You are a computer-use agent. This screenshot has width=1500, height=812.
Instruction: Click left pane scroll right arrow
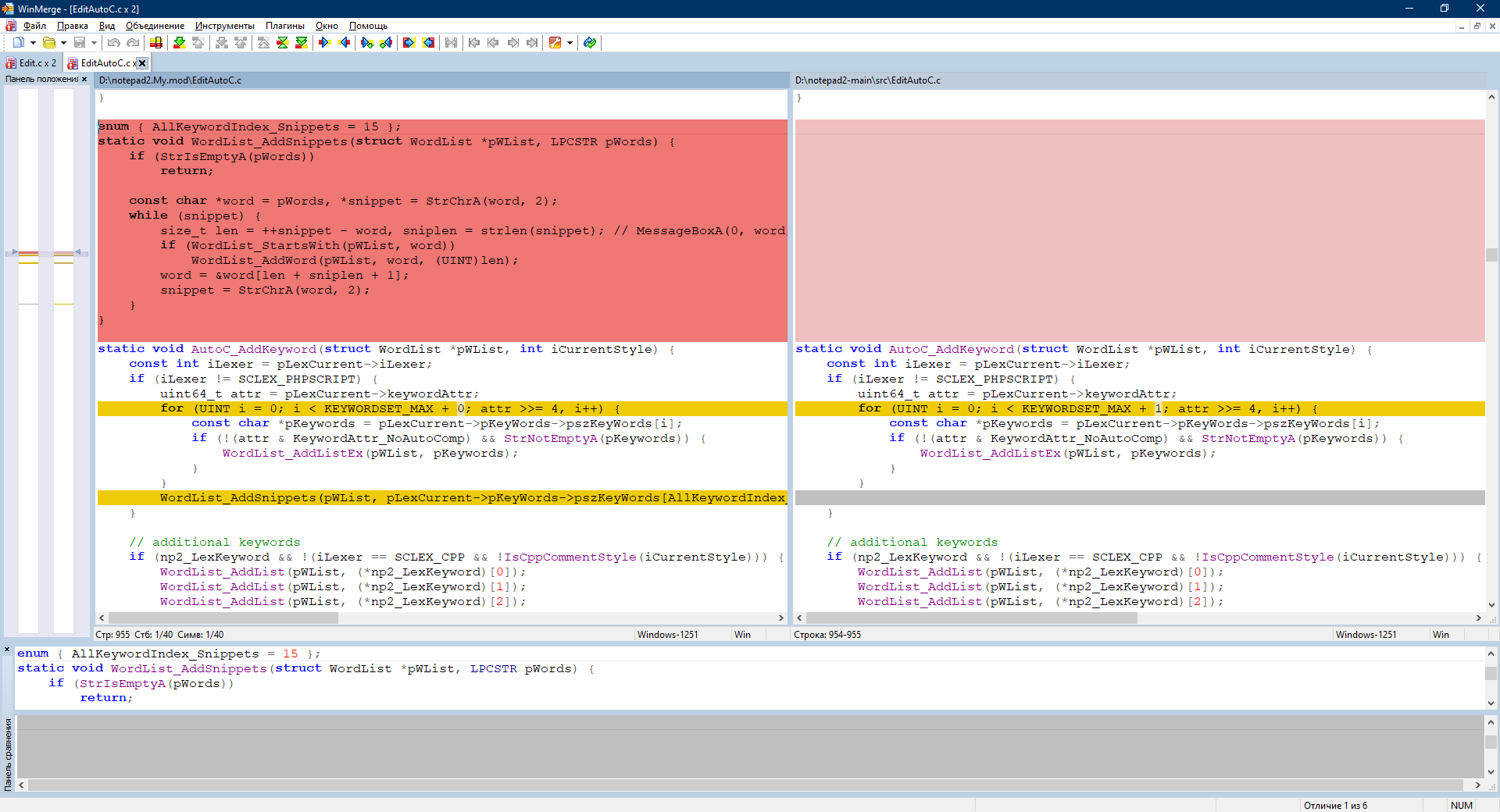click(780, 618)
